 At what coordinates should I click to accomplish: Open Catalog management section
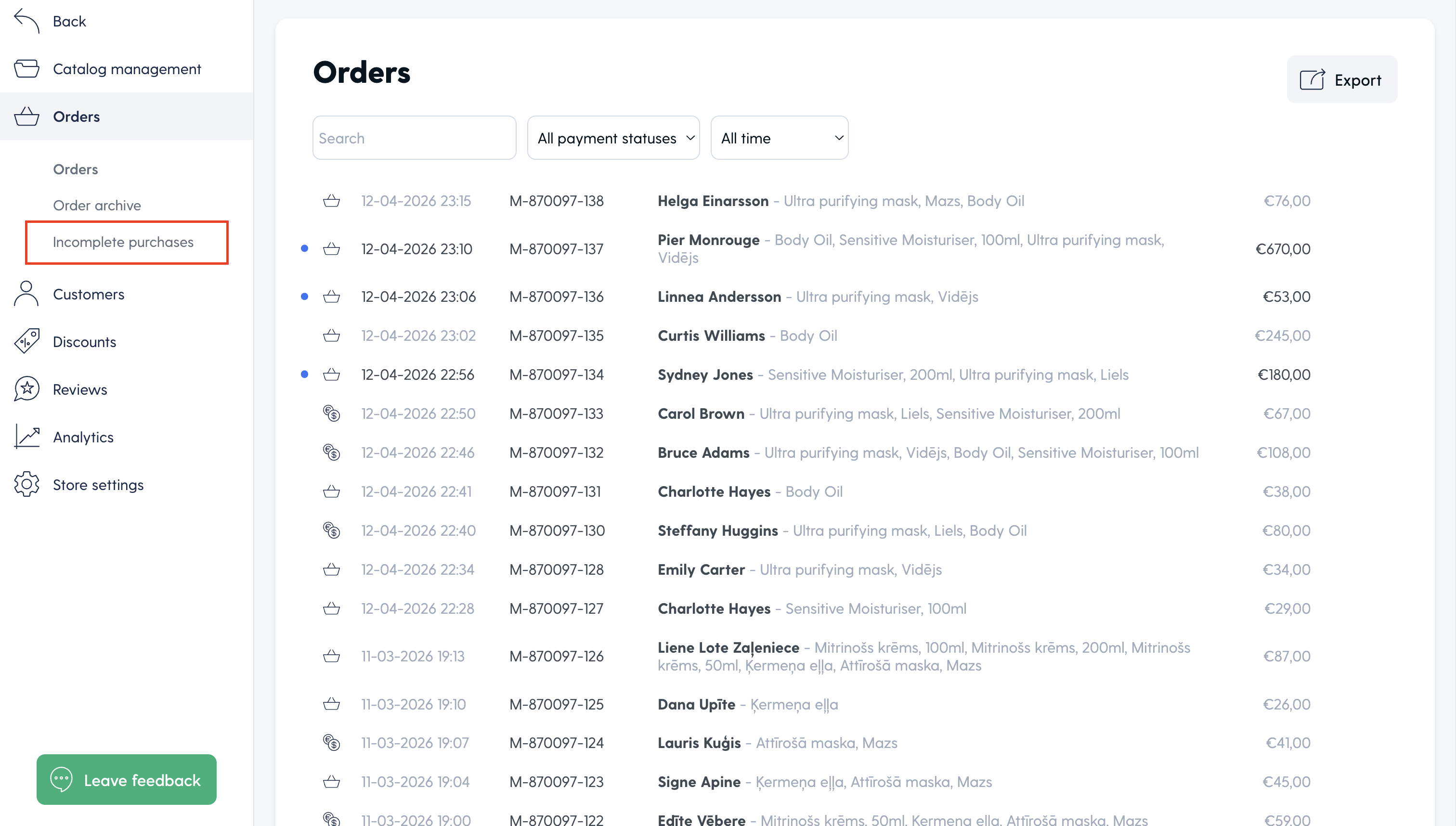[x=127, y=69]
